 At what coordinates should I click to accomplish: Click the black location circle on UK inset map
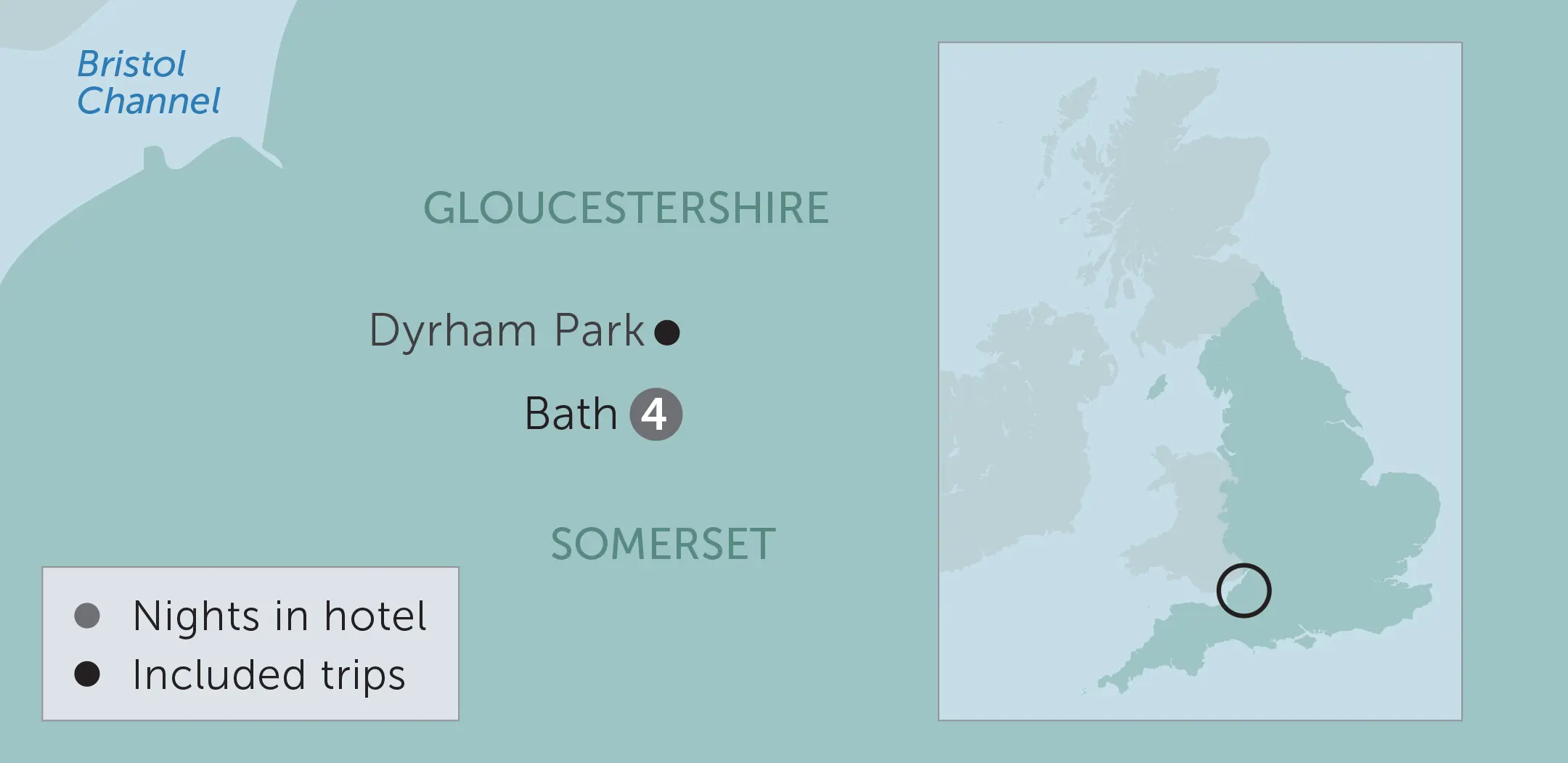(x=1244, y=590)
